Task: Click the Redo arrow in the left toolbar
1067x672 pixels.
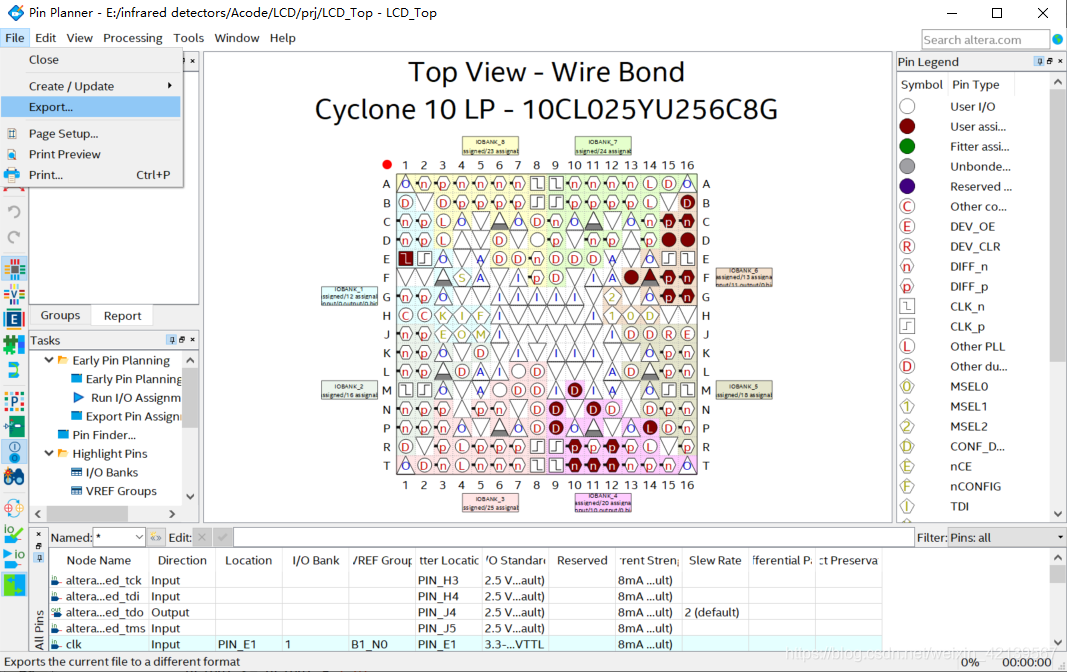Action: click(x=14, y=237)
